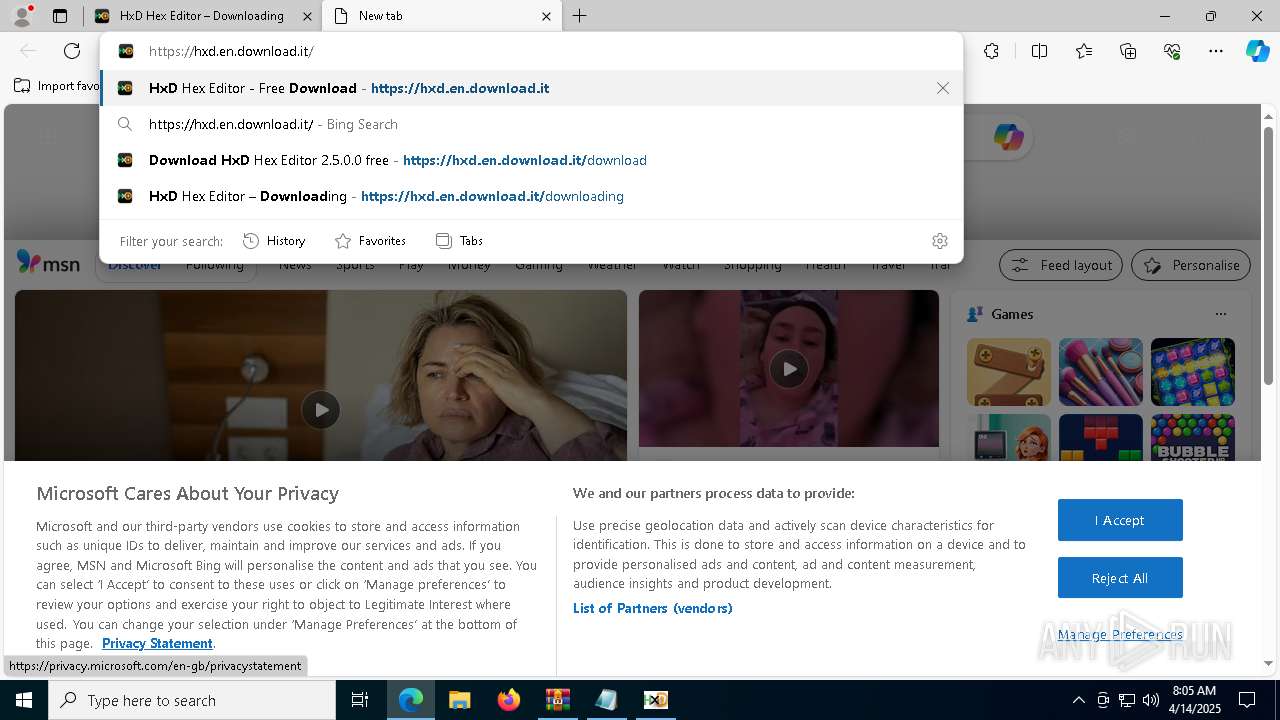This screenshot has width=1280, height=720.
Task: Open the Extensions puzzle icon
Action: click(991, 51)
